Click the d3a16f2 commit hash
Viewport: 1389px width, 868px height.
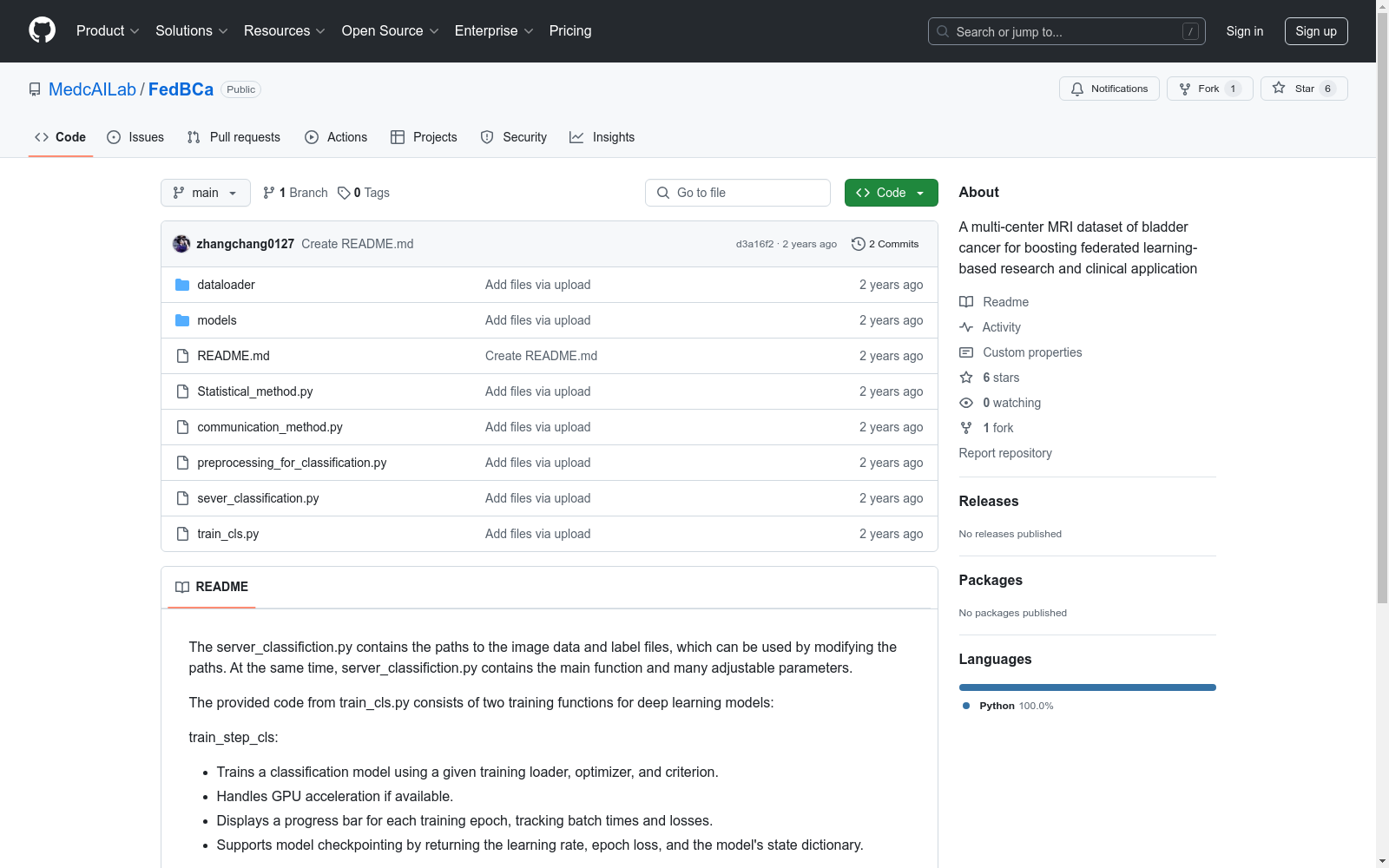[754, 244]
